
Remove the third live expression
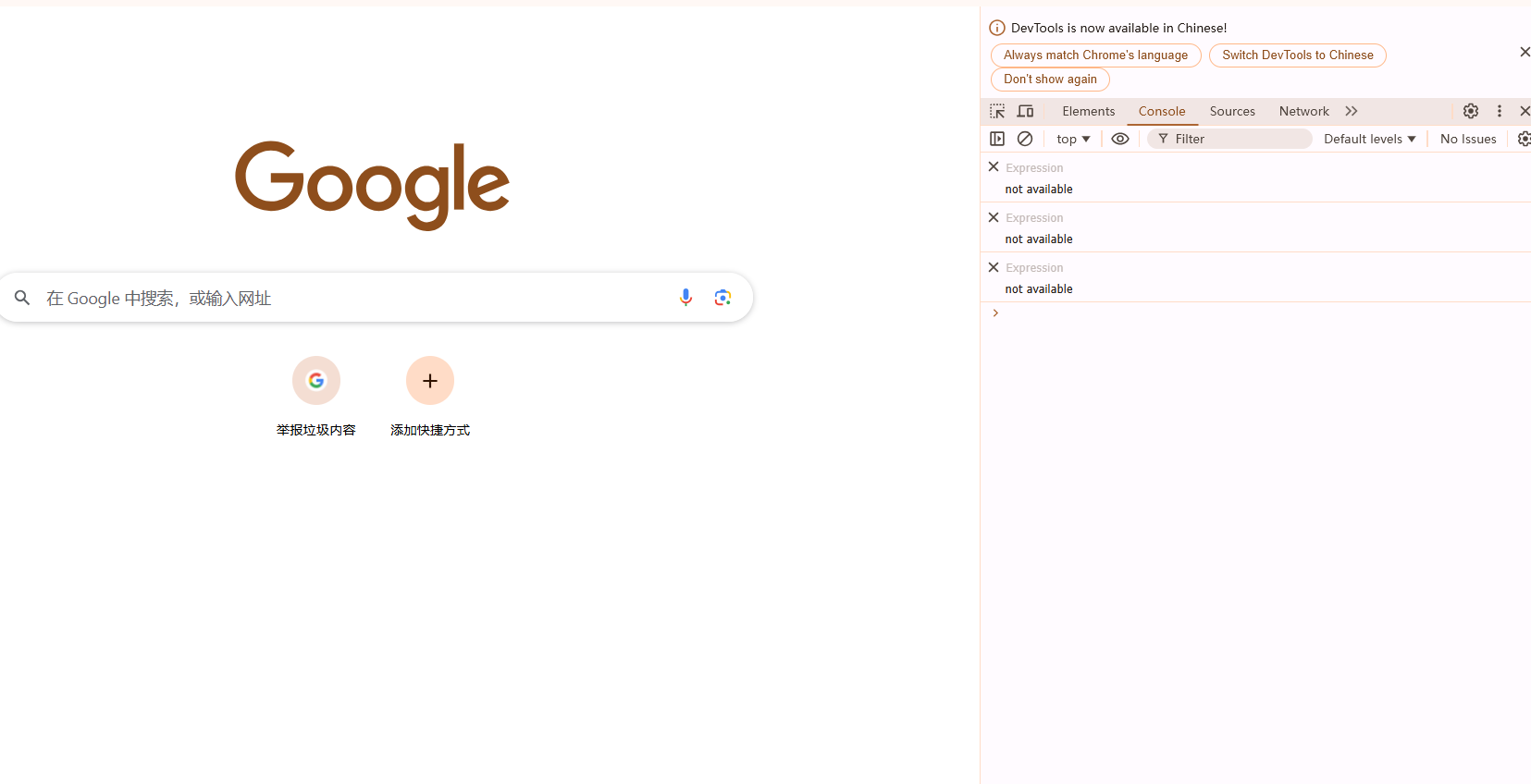(x=994, y=267)
